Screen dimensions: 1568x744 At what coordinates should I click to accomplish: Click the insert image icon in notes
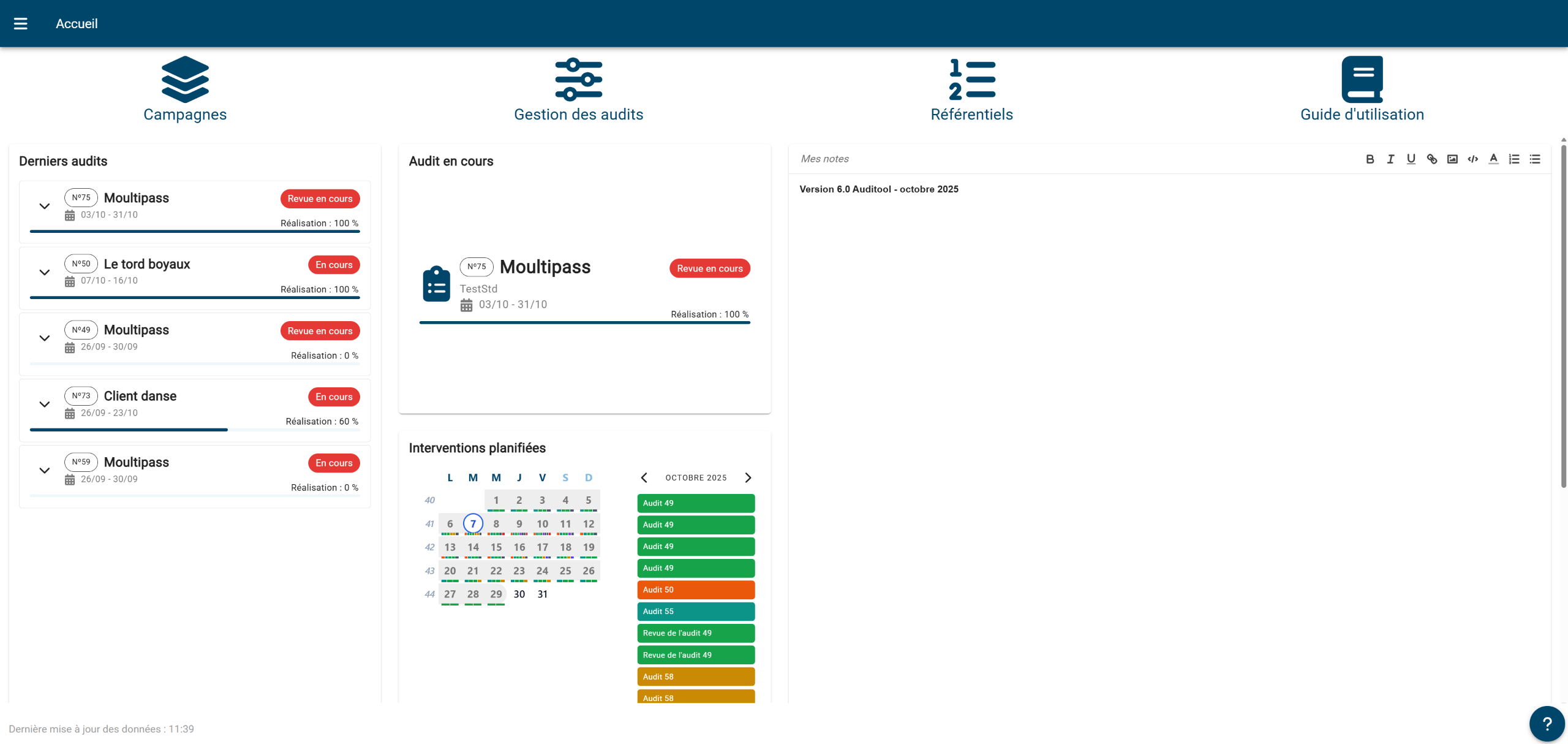(1452, 159)
